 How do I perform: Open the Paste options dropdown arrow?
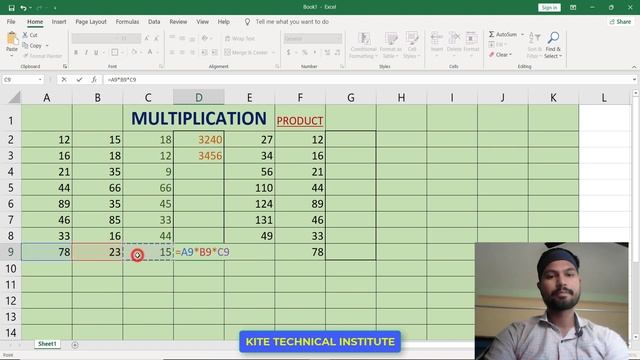click(x=12, y=56)
